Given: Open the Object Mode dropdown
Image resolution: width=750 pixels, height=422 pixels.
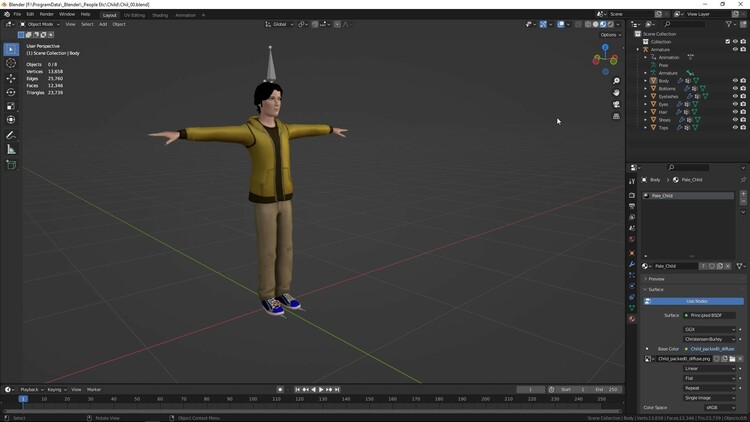Looking at the screenshot, I should pyautogui.click(x=40, y=24).
